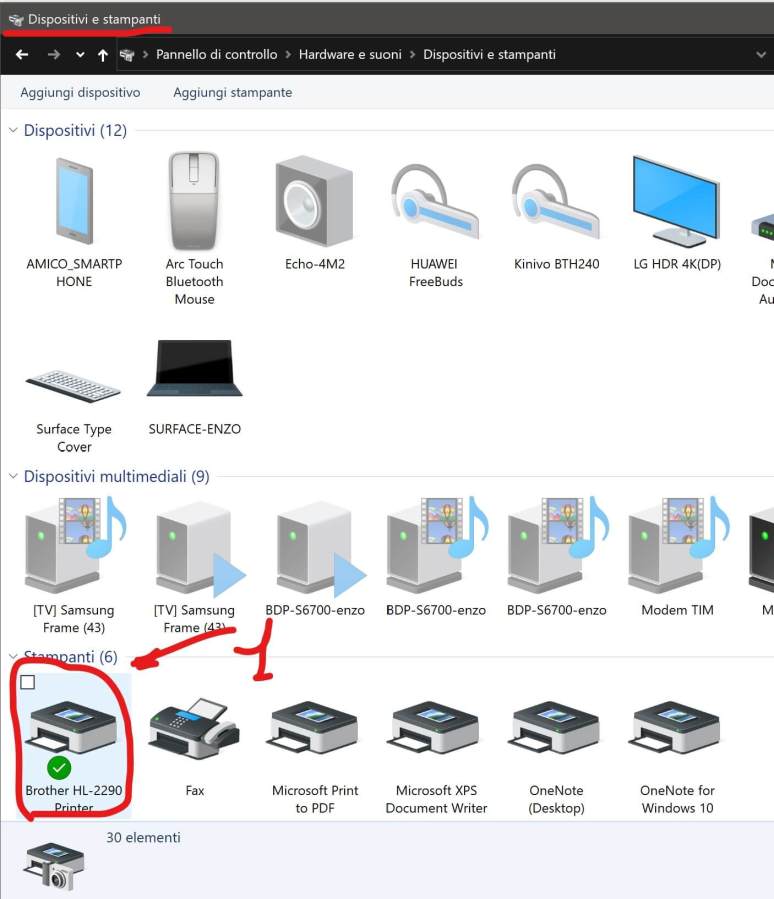Select the Kinivo BTH240 headset

[556, 202]
